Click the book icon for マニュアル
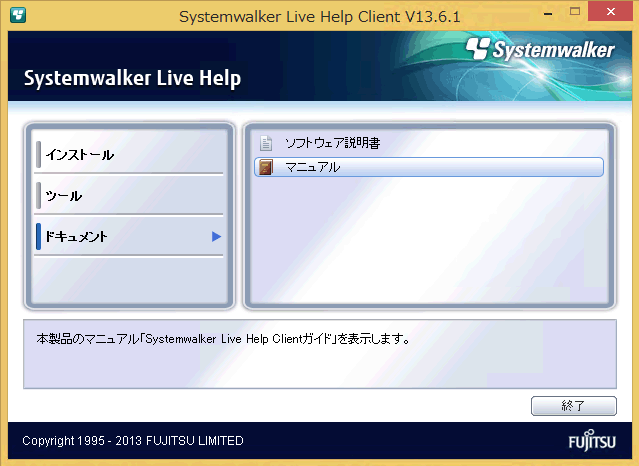Image resolution: width=639 pixels, height=466 pixels. pos(266,167)
